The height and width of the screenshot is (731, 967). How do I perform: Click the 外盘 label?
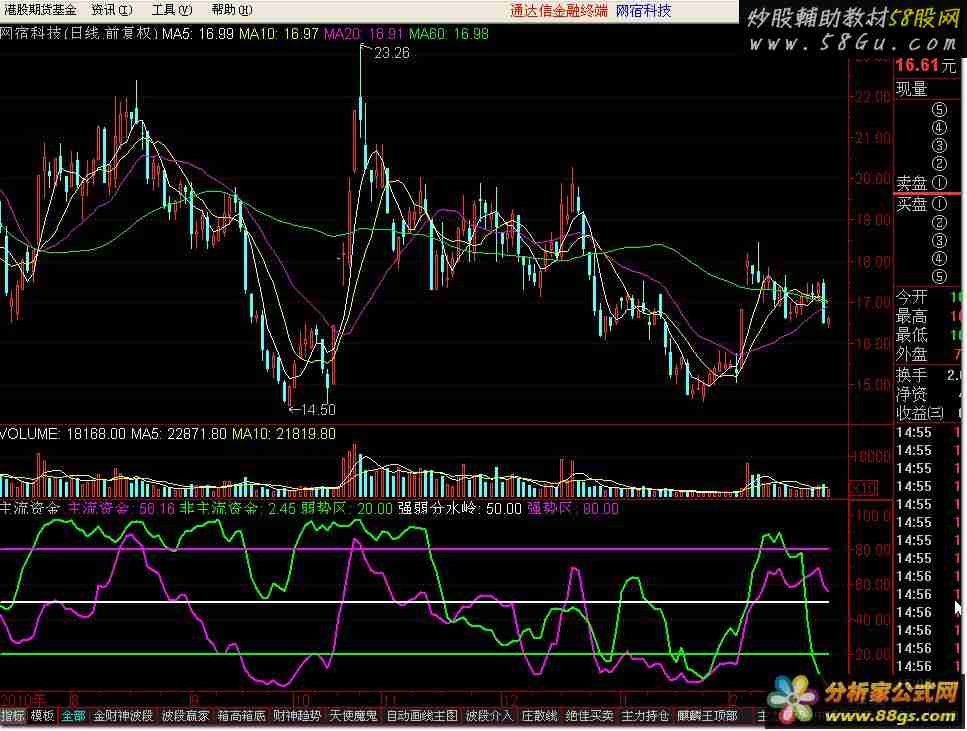click(911, 354)
